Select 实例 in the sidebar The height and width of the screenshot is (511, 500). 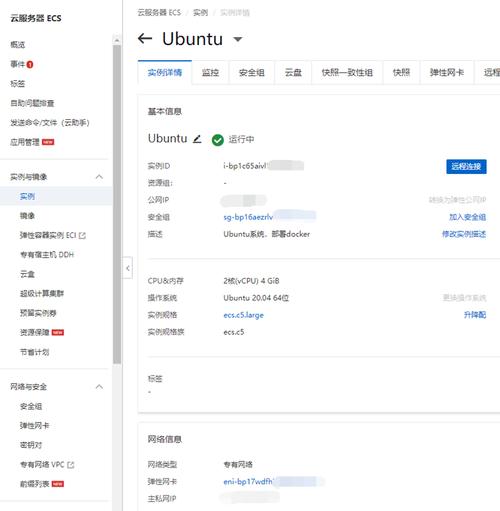pyautogui.click(x=27, y=196)
